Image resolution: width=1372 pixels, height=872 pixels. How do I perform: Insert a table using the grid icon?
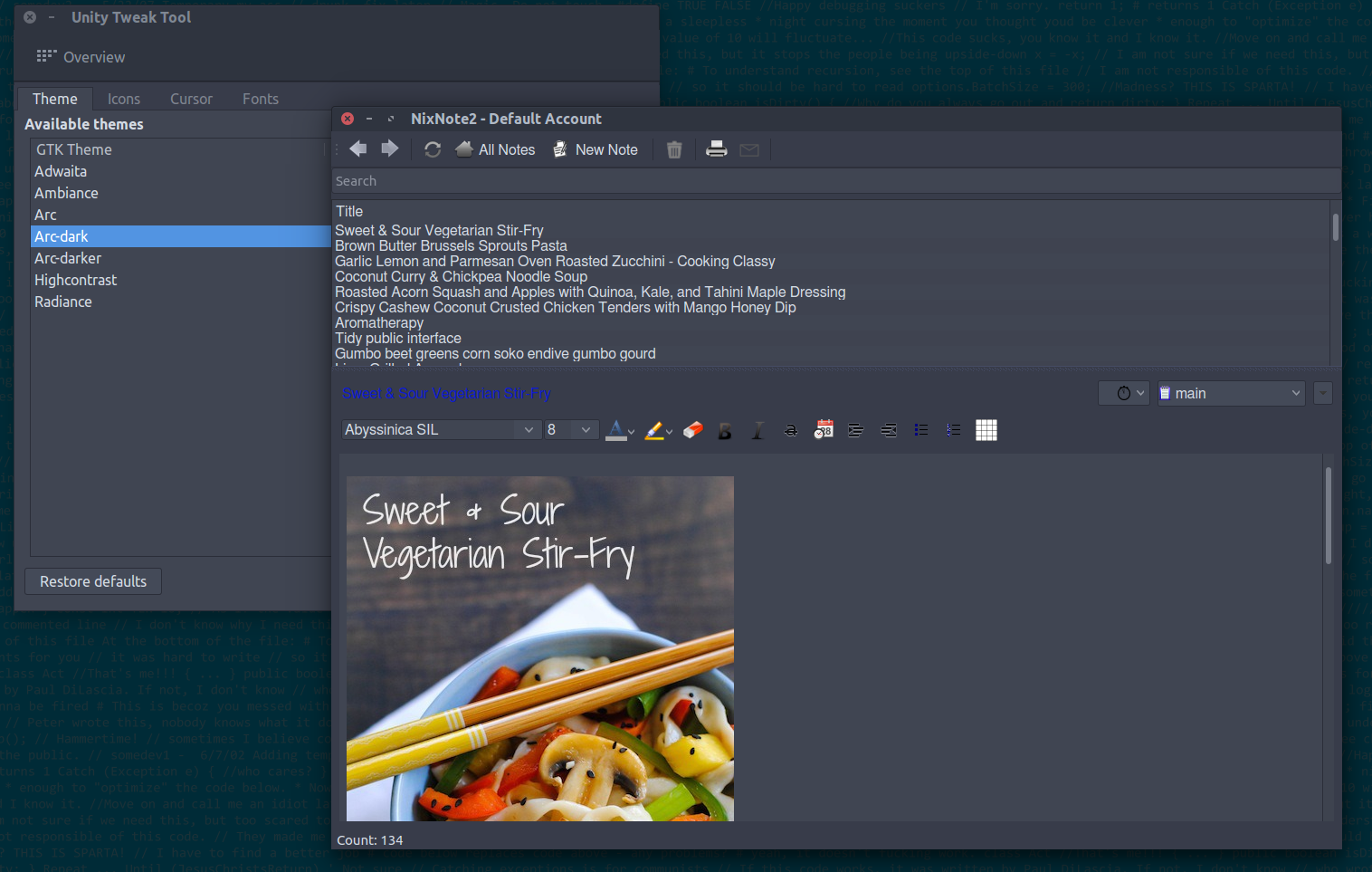click(x=986, y=430)
